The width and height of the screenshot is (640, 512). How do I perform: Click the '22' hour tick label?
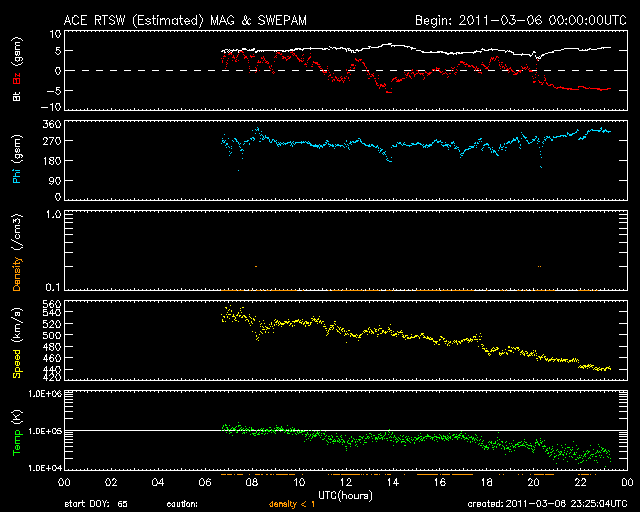pyautogui.click(x=580, y=483)
